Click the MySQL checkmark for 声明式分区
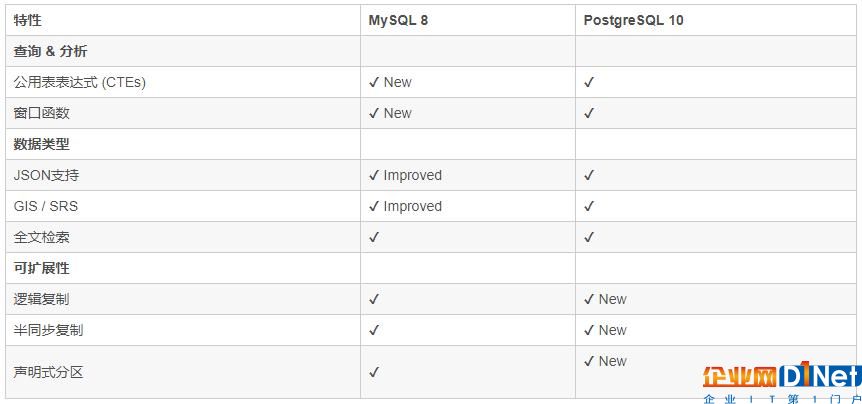This screenshot has height=404, width=862. pos(374,372)
